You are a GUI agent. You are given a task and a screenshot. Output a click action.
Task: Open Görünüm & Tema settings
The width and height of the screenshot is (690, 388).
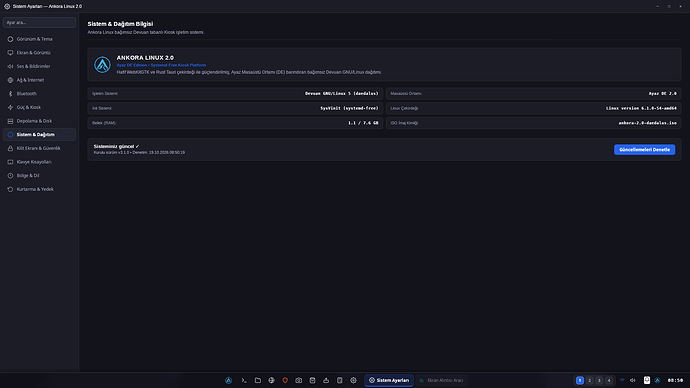point(39,39)
